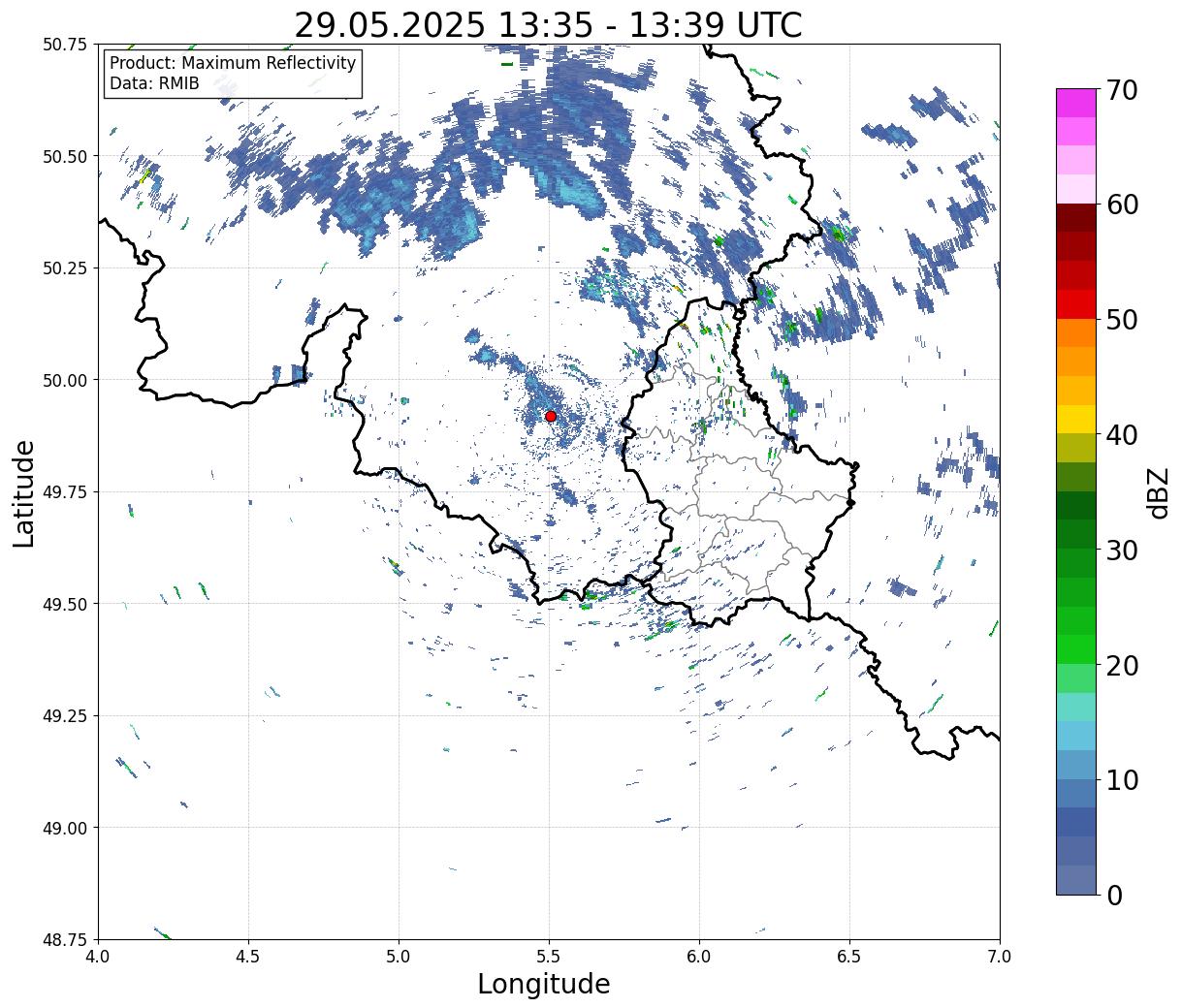Click the latitude tick label '49.50'
The image size is (1182, 1008).
65,604
